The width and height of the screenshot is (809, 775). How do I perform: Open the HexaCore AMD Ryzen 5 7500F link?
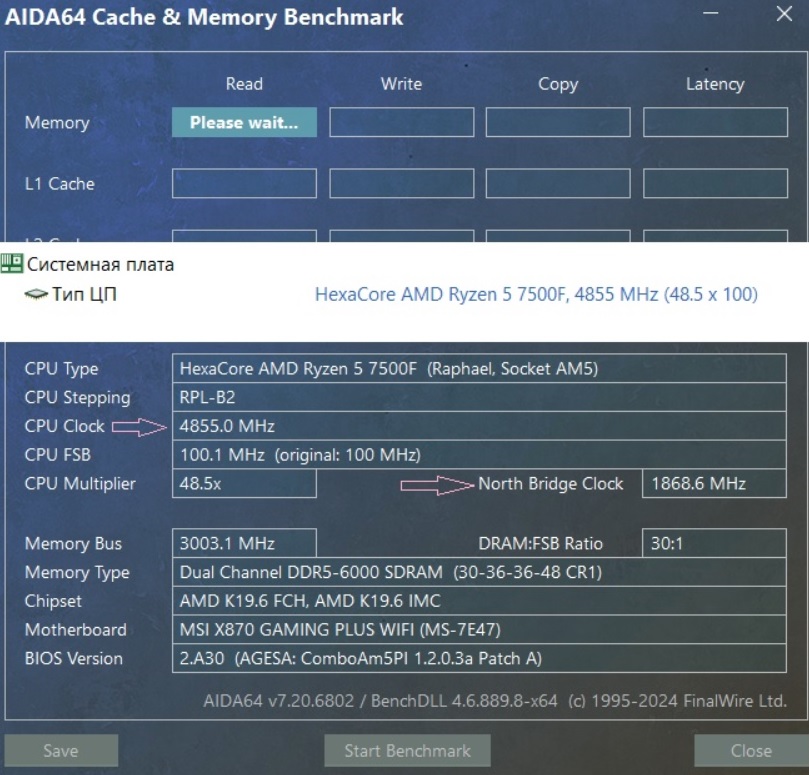tap(536, 294)
